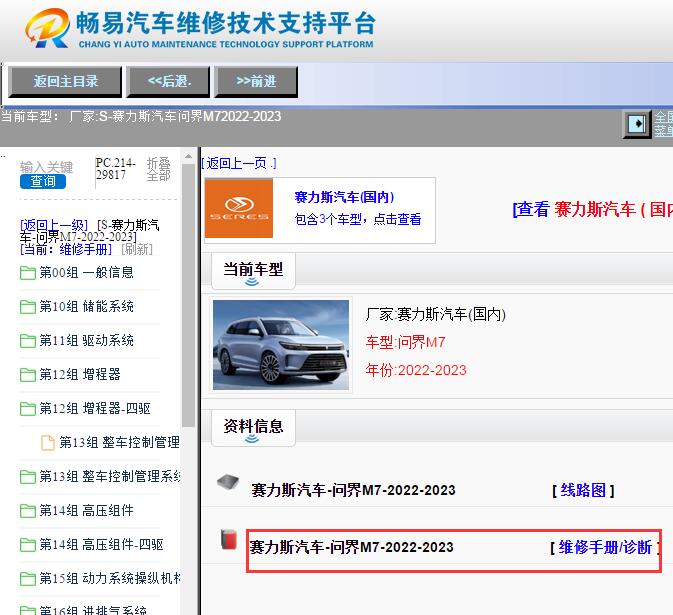Open folder icon for 第12组 增程器
Screen dimensions: 673x615
(28, 375)
